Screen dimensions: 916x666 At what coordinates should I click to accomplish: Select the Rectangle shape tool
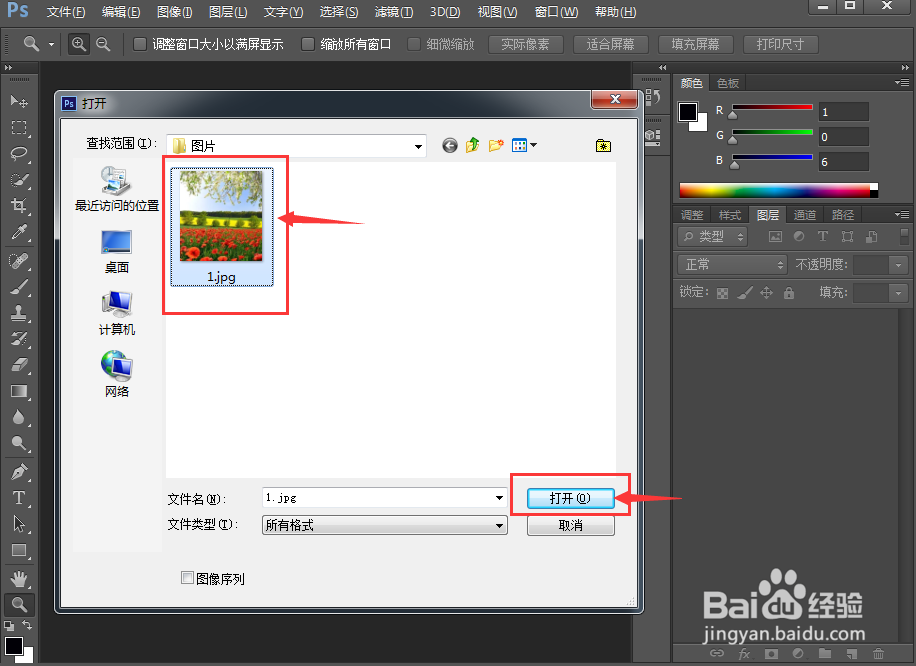click(x=19, y=550)
